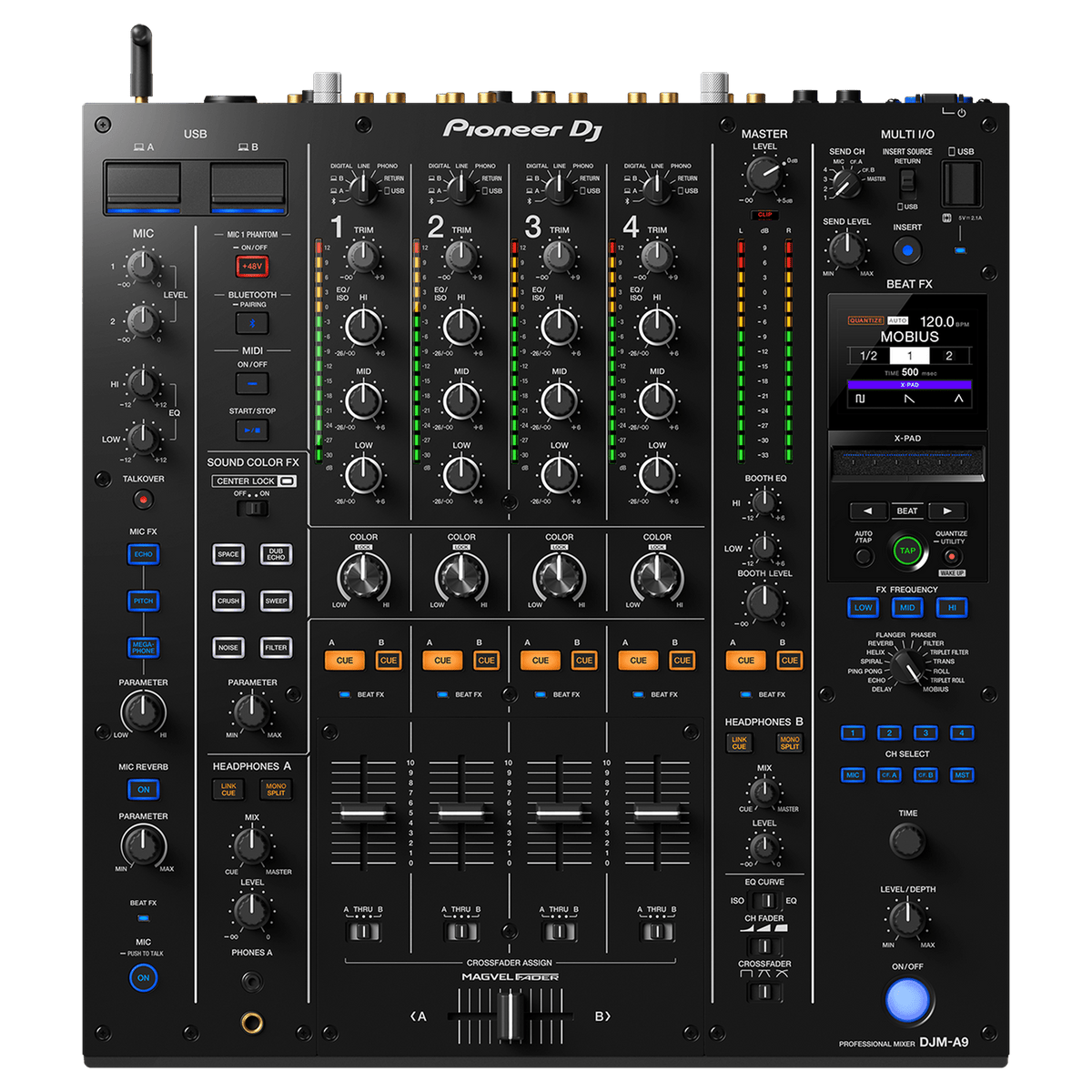This screenshot has width=1092, height=1092.
Task: Flip channel 4 crossfader assign switch
Action: click(x=657, y=932)
